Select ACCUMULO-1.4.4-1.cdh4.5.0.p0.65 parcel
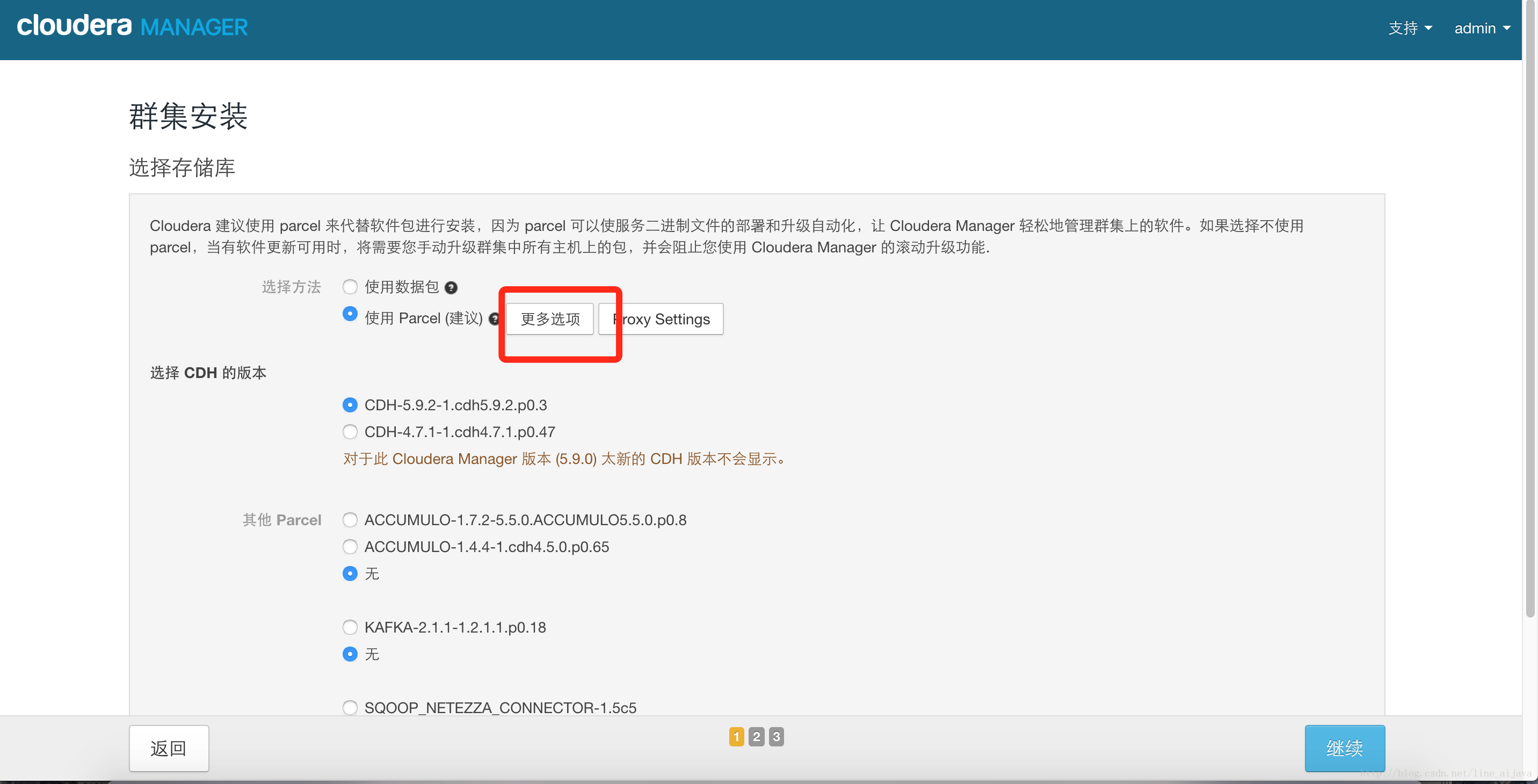Image resolution: width=1538 pixels, height=784 pixels. pyautogui.click(x=350, y=547)
